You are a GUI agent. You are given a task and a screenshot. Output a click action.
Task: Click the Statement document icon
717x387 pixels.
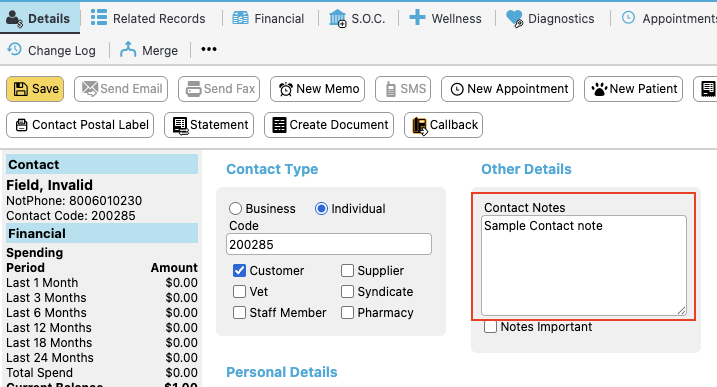tap(180, 126)
